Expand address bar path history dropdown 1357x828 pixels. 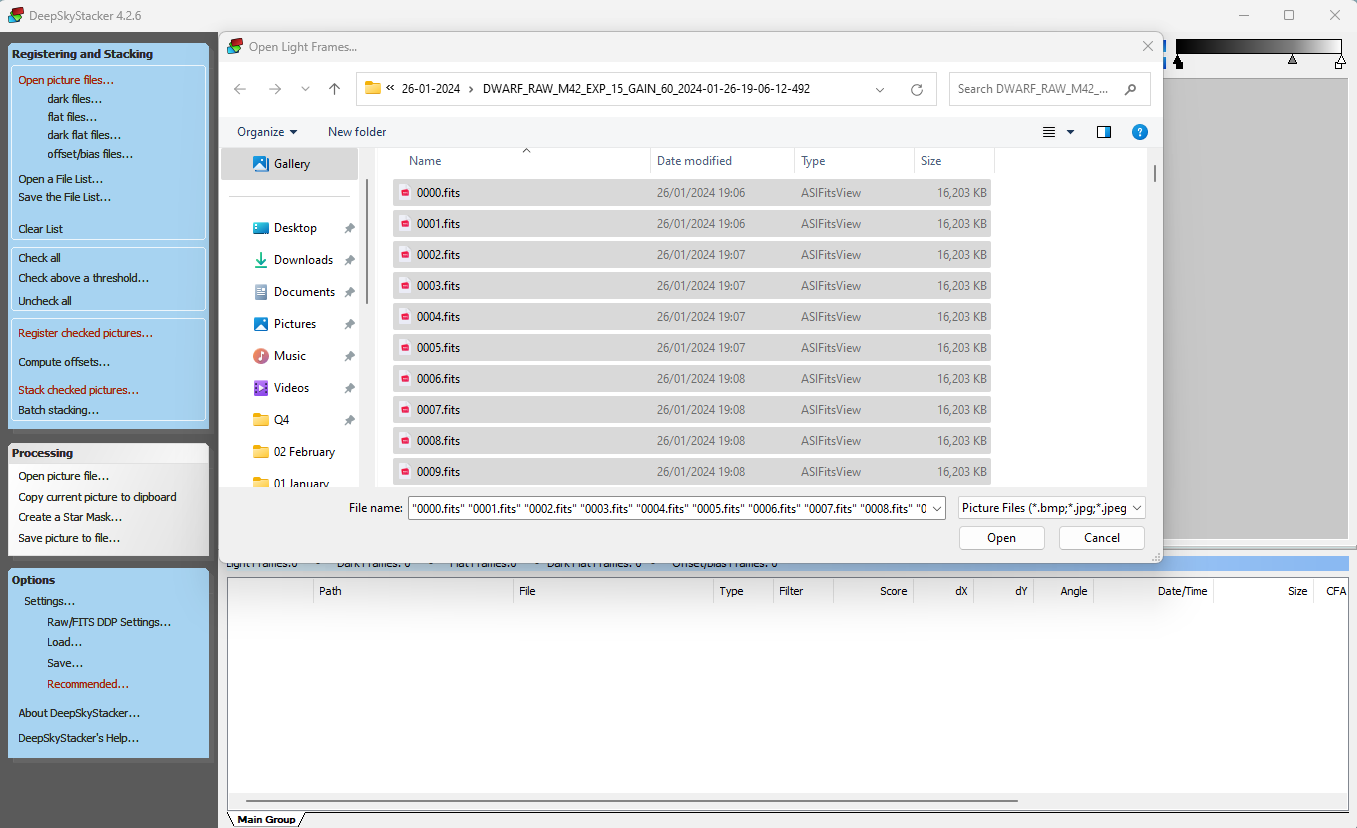coord(880,89)
